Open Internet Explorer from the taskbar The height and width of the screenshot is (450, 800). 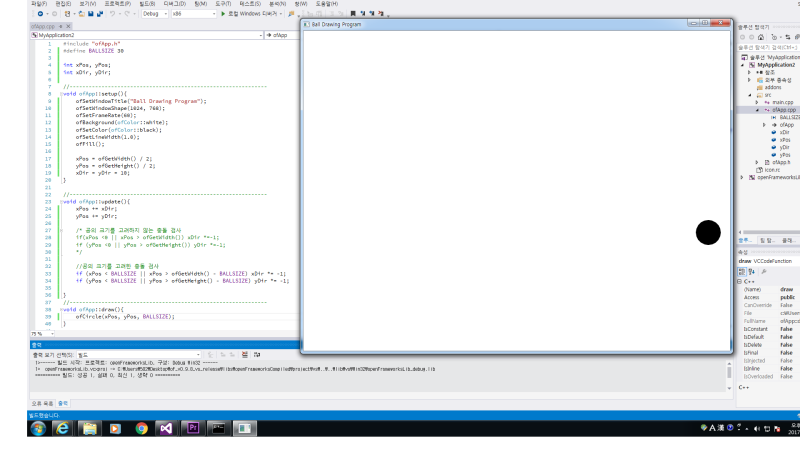[63, 427]
